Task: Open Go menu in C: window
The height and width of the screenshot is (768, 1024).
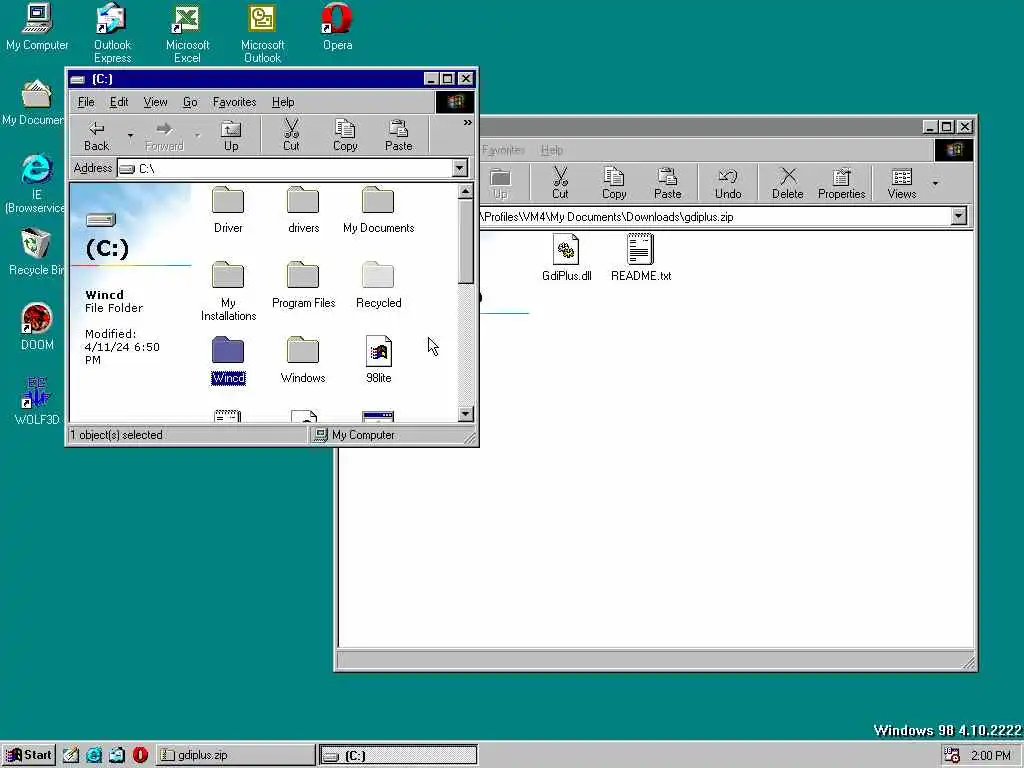Action: point(190,102)
